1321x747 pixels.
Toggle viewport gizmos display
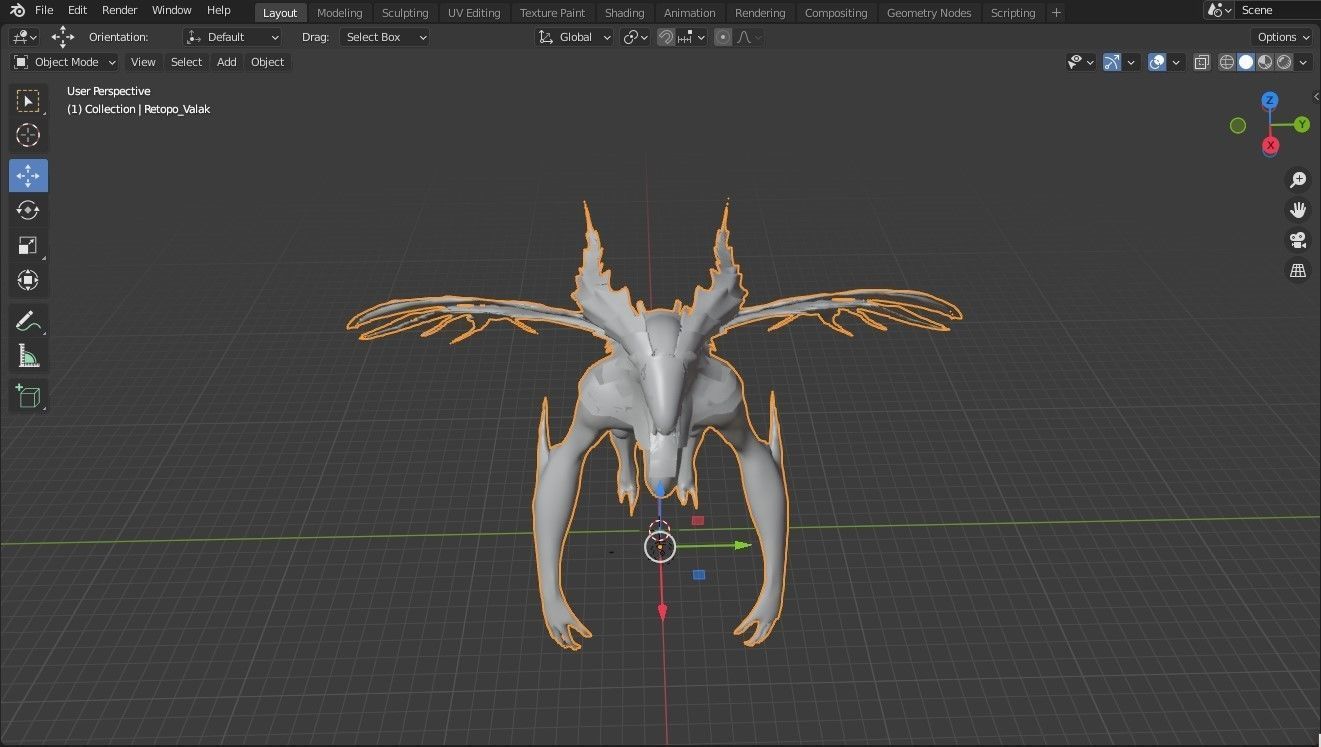tap(1112, 62)
